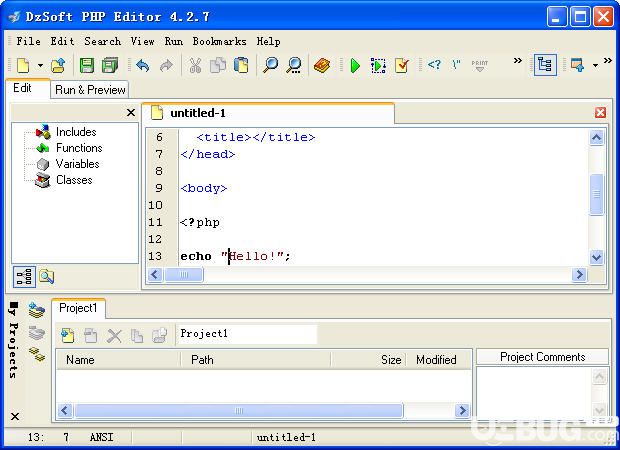Open dropdown arrow beside window icon
Screen dimensions: 620x450
point(595,65)
